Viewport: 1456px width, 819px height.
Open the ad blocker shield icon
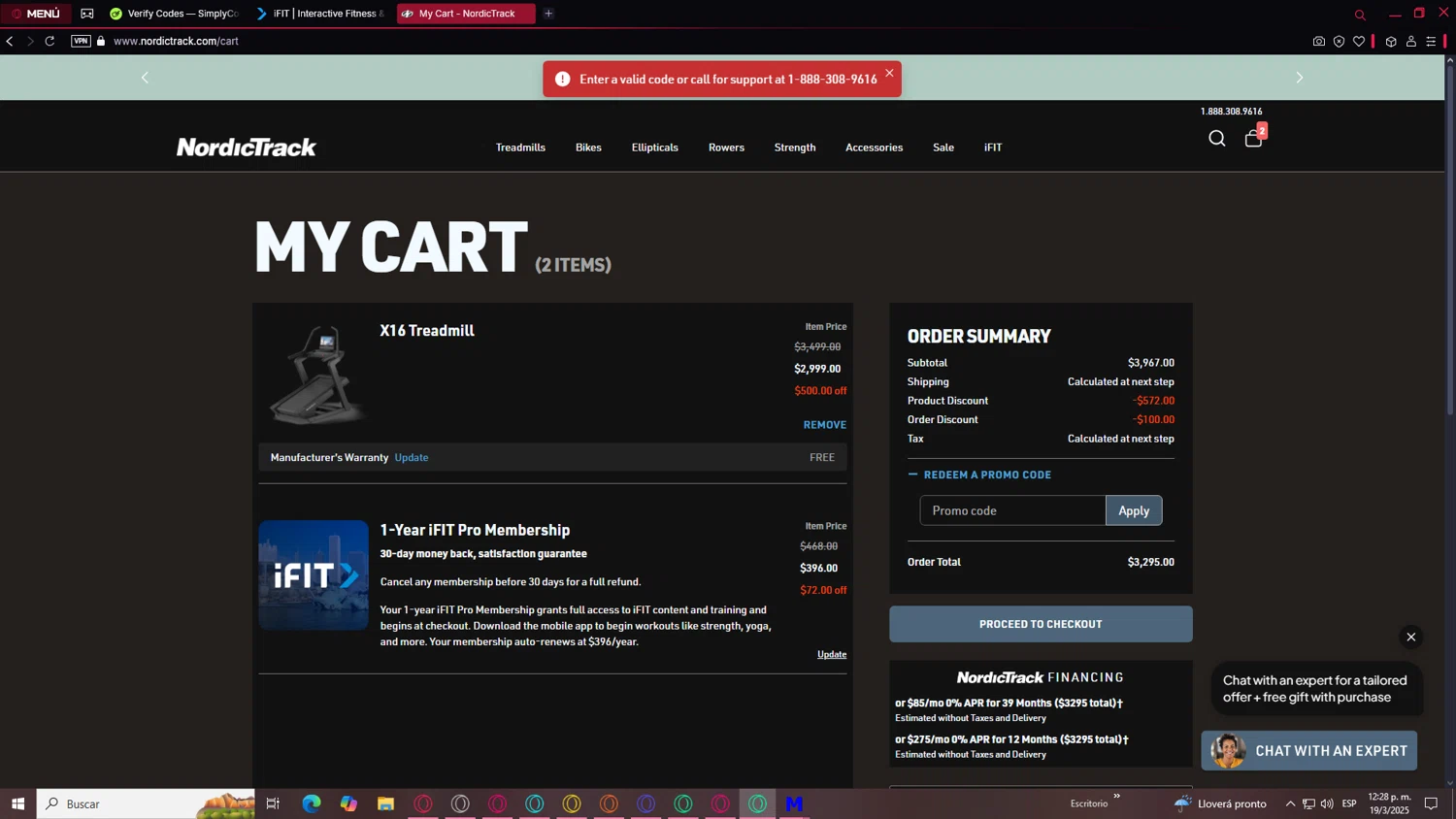[1339, 42]
